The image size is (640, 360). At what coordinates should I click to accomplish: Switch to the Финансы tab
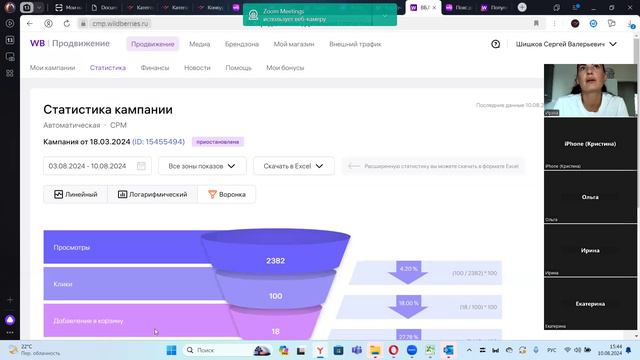[x=155, y=68]
